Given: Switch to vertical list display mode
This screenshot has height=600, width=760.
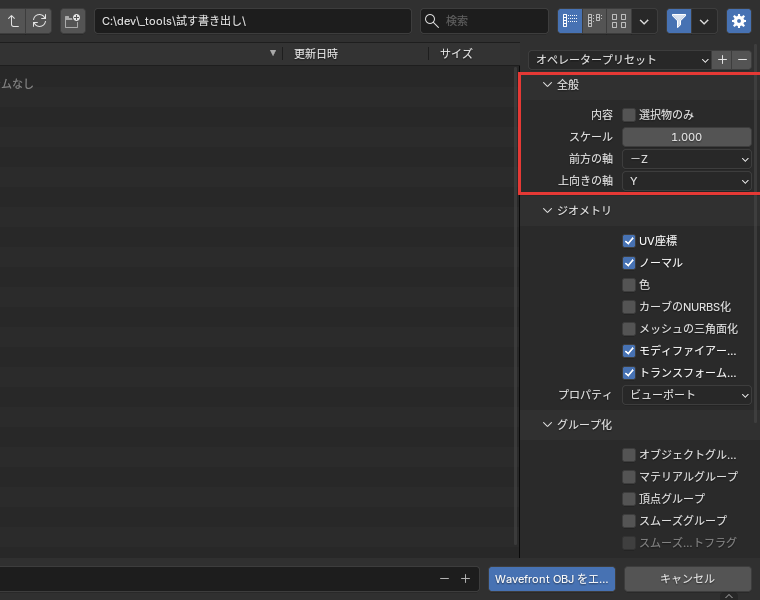Looking at the screenshot, I should tap(570, 21).
